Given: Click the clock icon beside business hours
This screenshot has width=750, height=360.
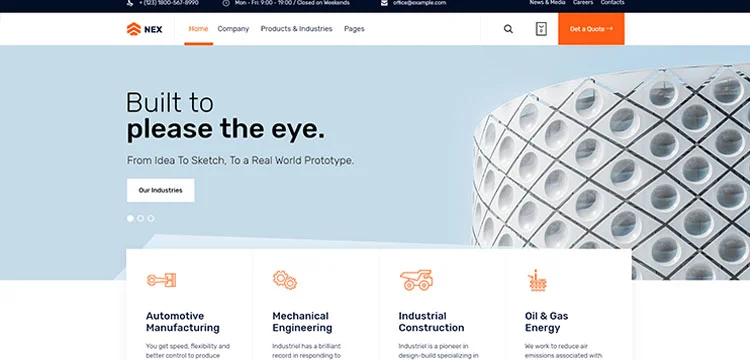Looking at the screenshot, I should point(226,3).
